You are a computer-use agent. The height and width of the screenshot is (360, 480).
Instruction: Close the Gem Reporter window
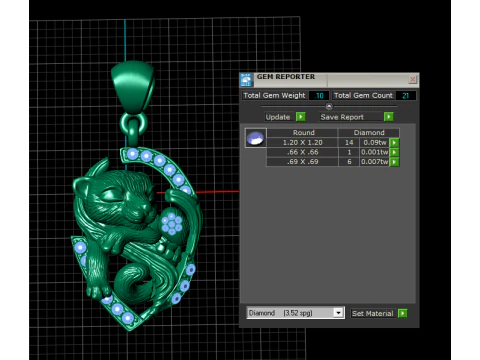[412, 79]
